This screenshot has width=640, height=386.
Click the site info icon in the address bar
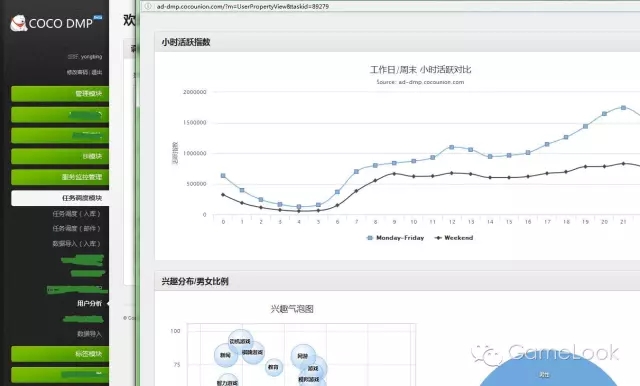[148, 6]
